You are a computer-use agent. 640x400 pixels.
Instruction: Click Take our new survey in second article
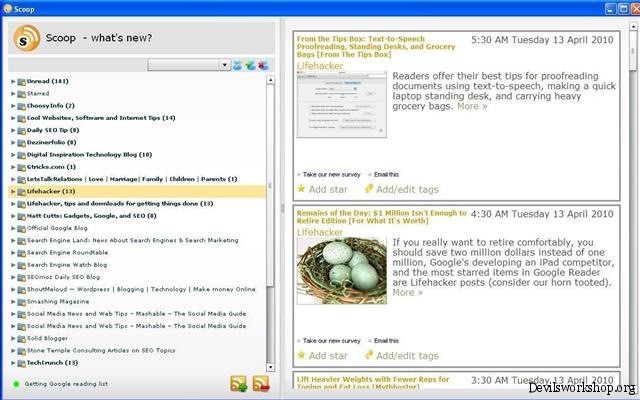pos(332,340)
